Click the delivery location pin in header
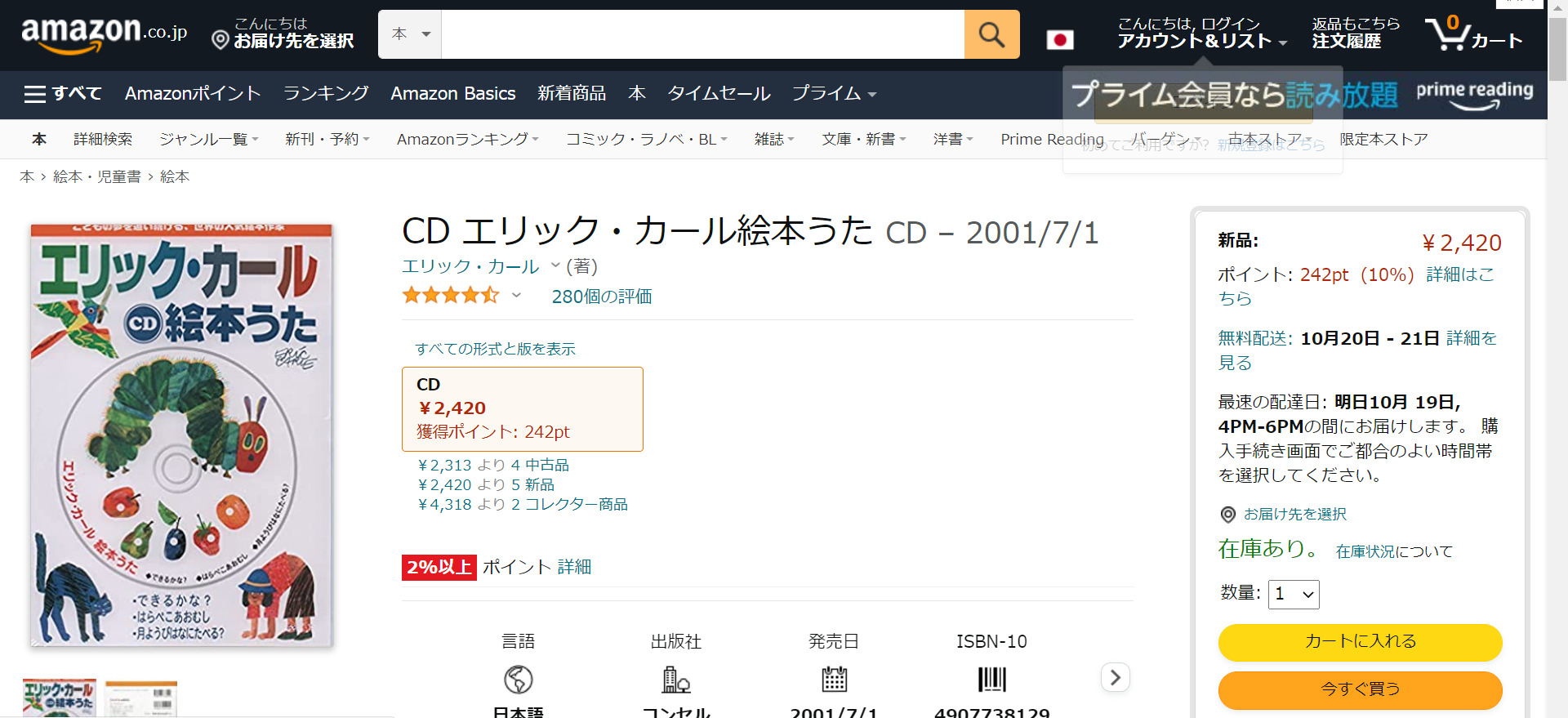 [x=220, y=39]
